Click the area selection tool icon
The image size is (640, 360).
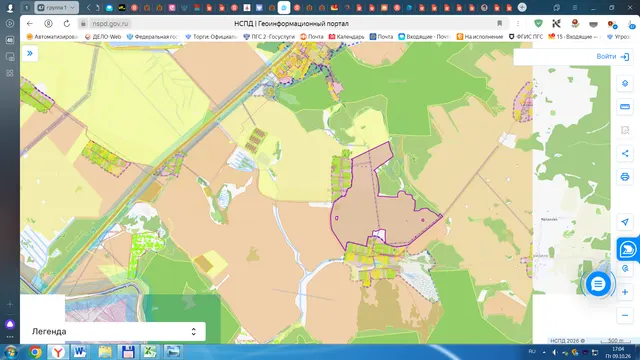(624, 130)
